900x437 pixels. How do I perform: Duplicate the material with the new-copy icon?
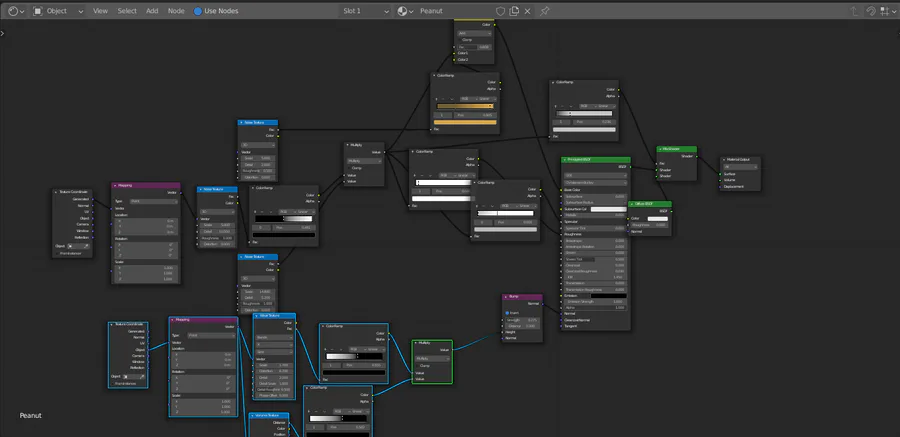[x=514, y=11]
